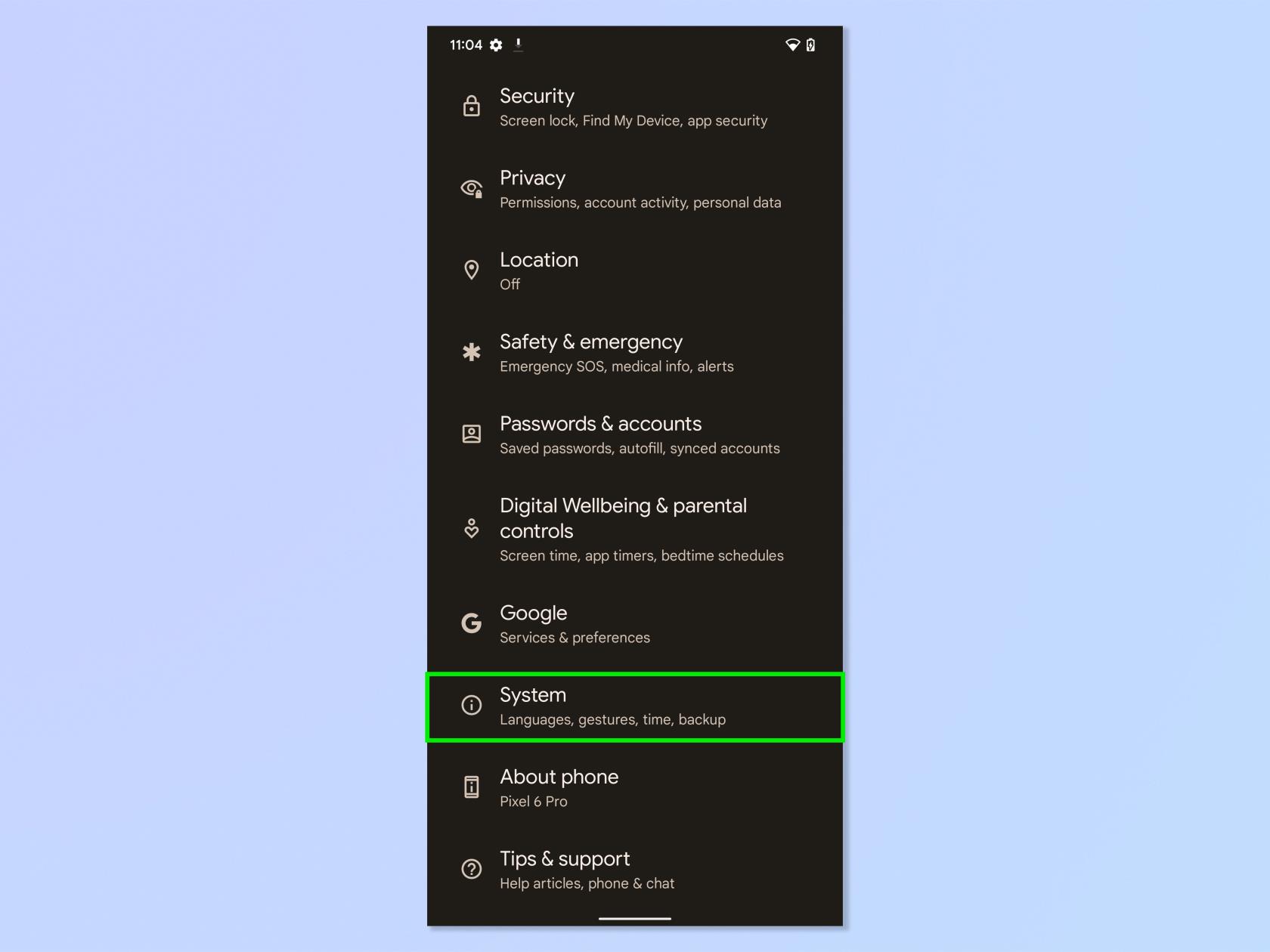Select 'Pixel 6 Pro' subtitle
The width and height of the screenshot is (1270, 952).
533,801
